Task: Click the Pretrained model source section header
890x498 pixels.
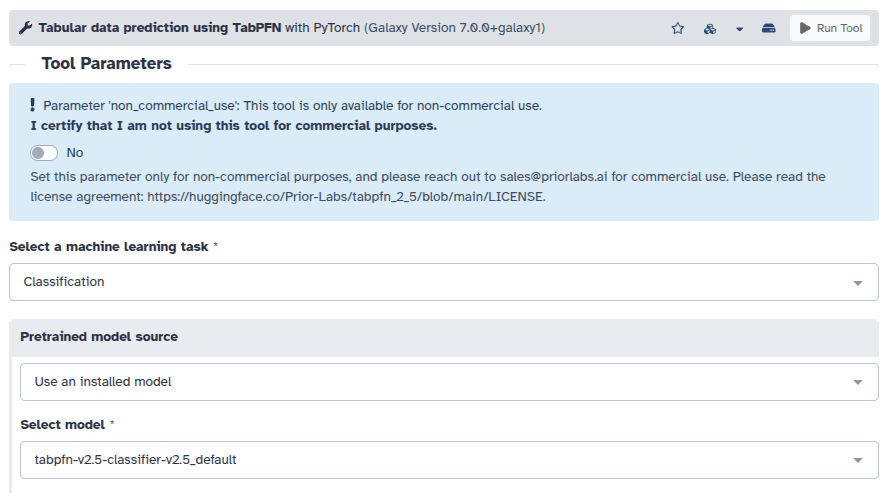Action: pos(444,337)
